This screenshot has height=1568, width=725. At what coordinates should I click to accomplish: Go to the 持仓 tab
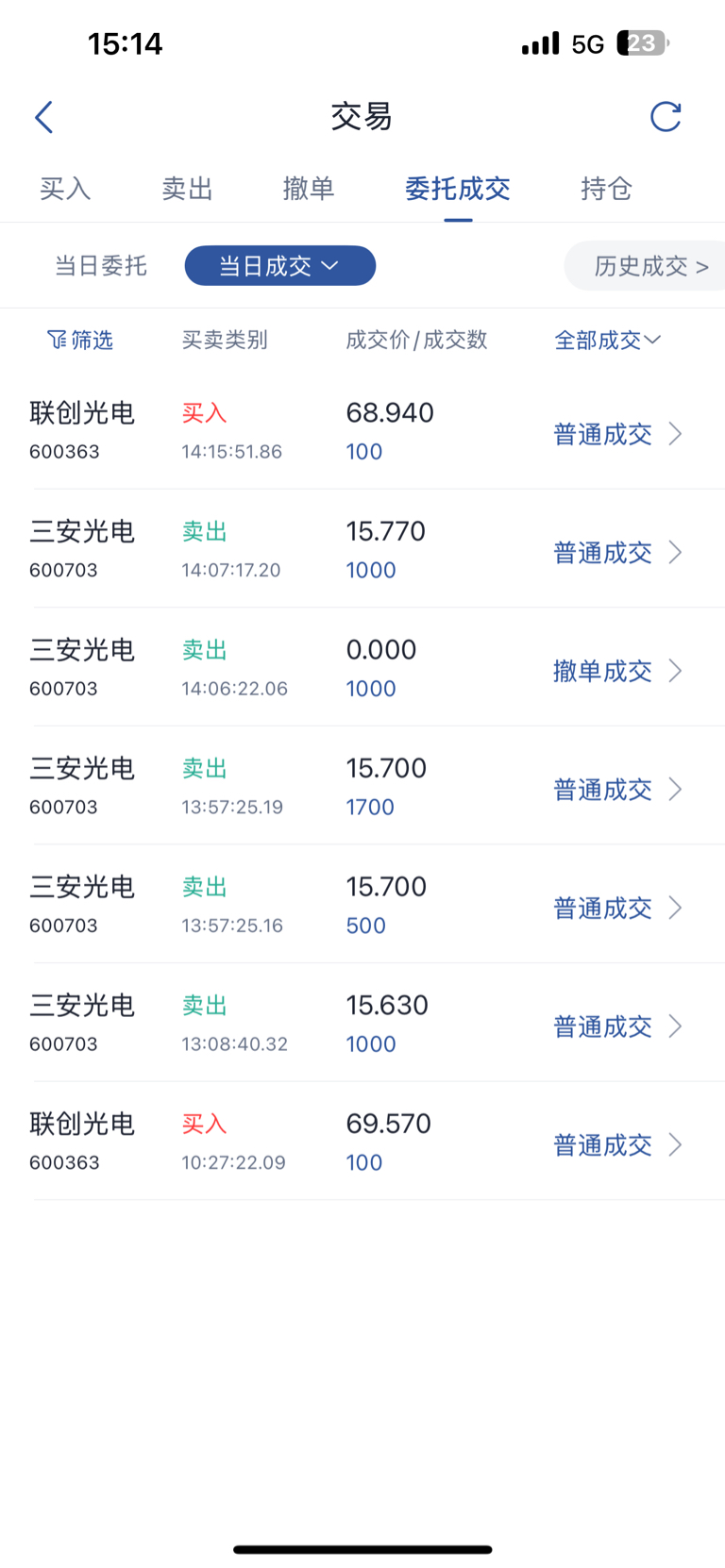pos(605,189)
